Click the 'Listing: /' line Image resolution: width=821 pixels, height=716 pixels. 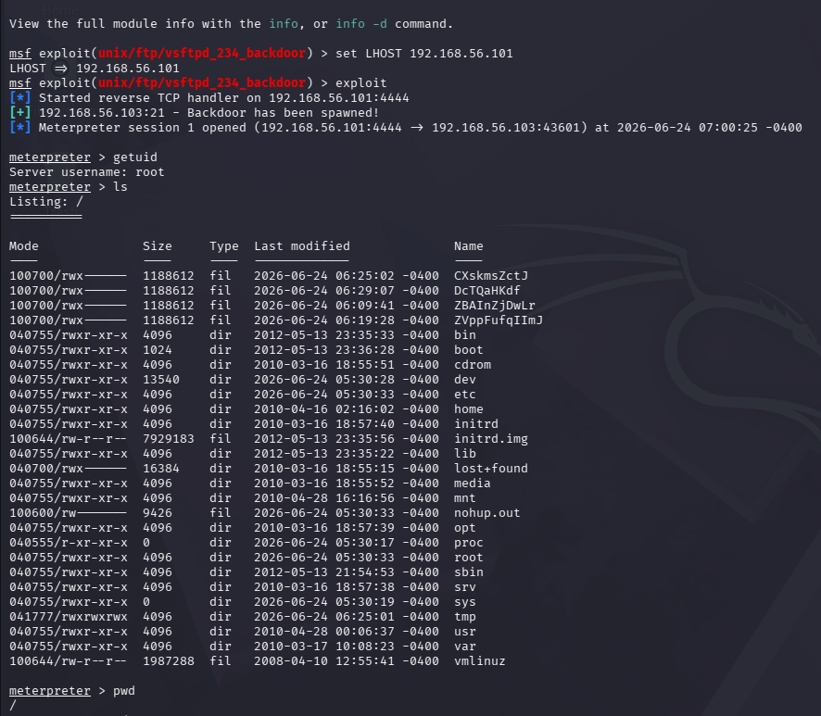tap(46, 202)
